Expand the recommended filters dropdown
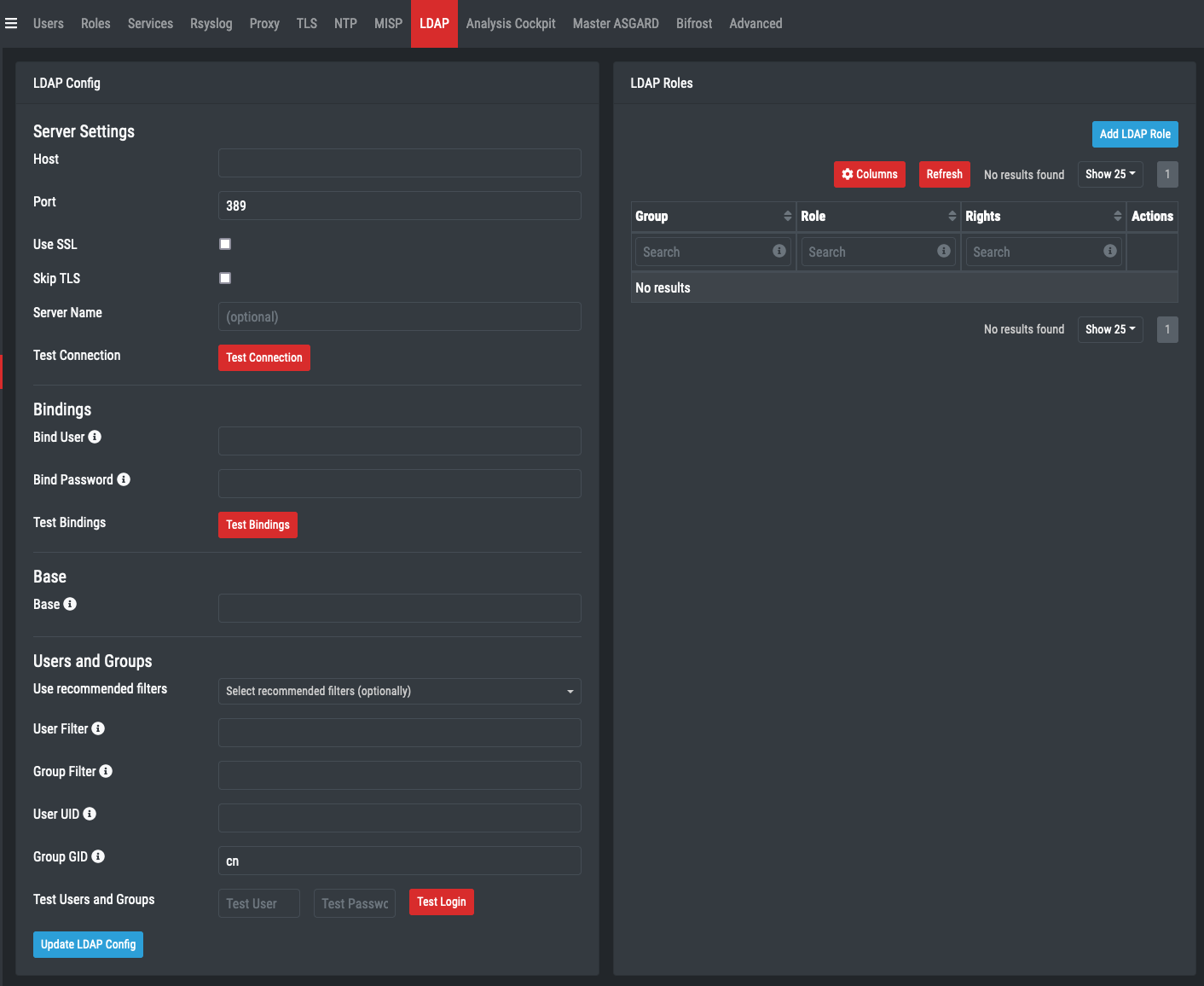Screen dimensions: 1204x986 tap(399, 691)
